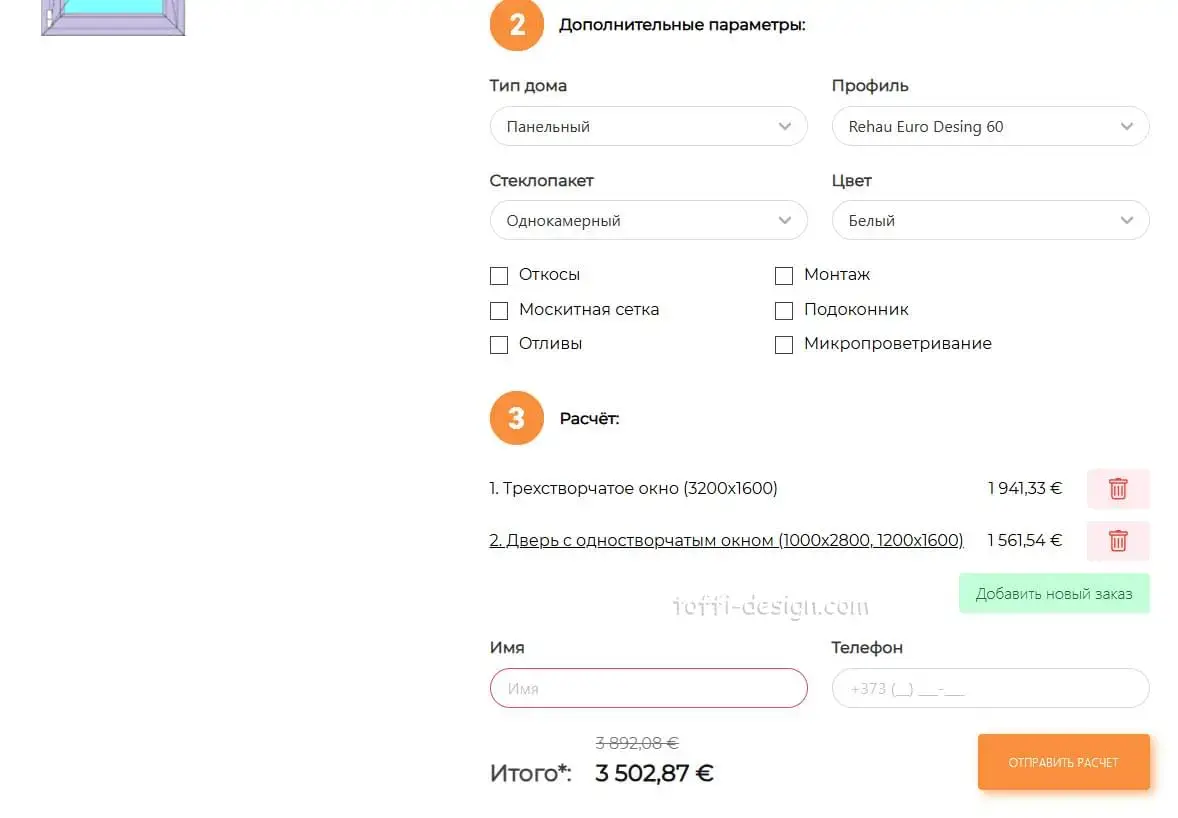This screenshot has height=818, width=1178.
Task: Expand the Цвет color dropdown
Action: 990,221
